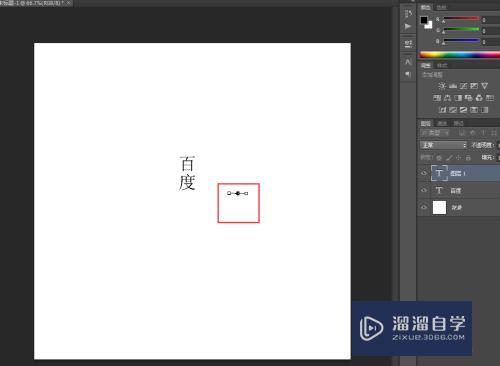Add a Photo Filter adjustment layer

tap(469, 98)
